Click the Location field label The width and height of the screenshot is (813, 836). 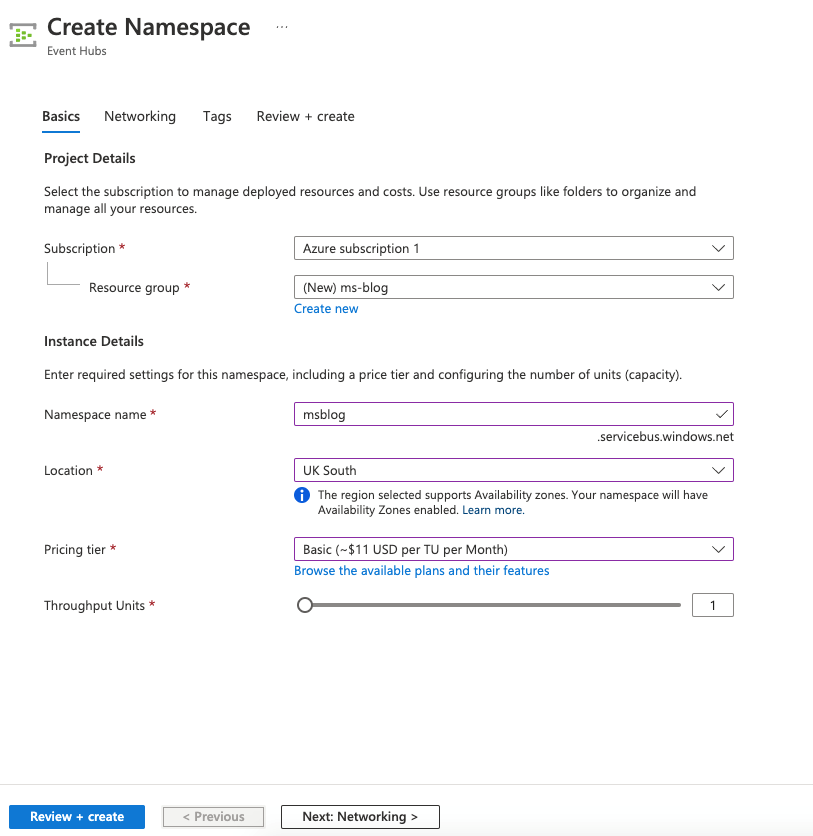pyautogui.click(x=68, y=470)
